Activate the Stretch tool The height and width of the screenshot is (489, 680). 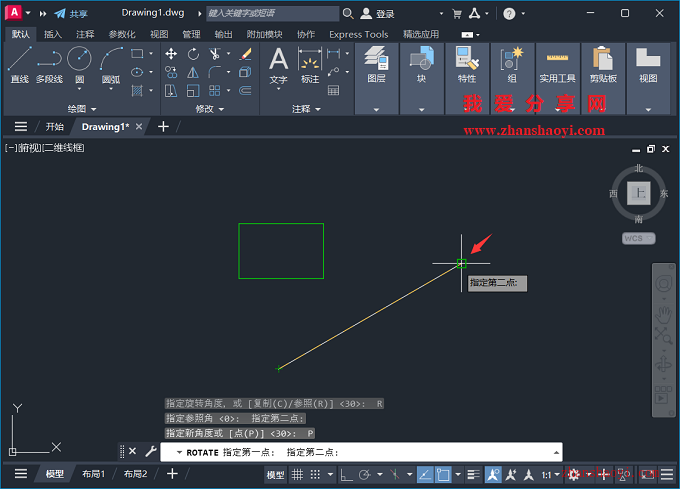click(x=171, y=91)
